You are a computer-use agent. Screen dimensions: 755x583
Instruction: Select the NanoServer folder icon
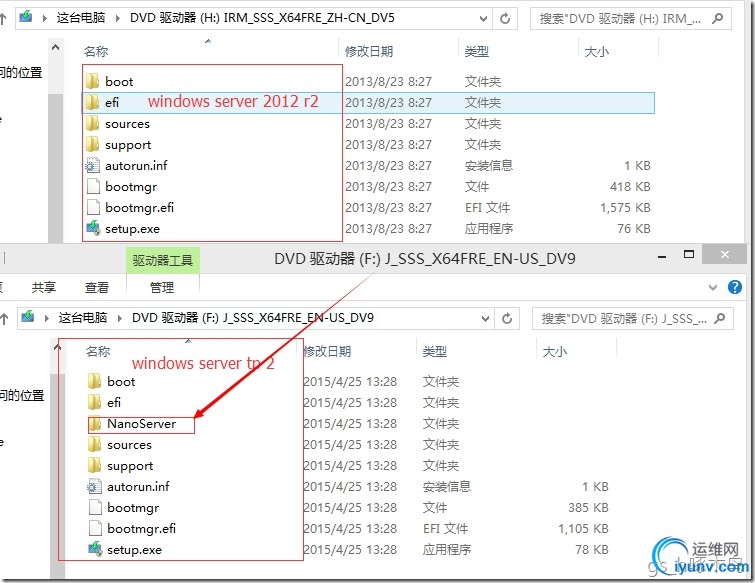coord(94,424)
